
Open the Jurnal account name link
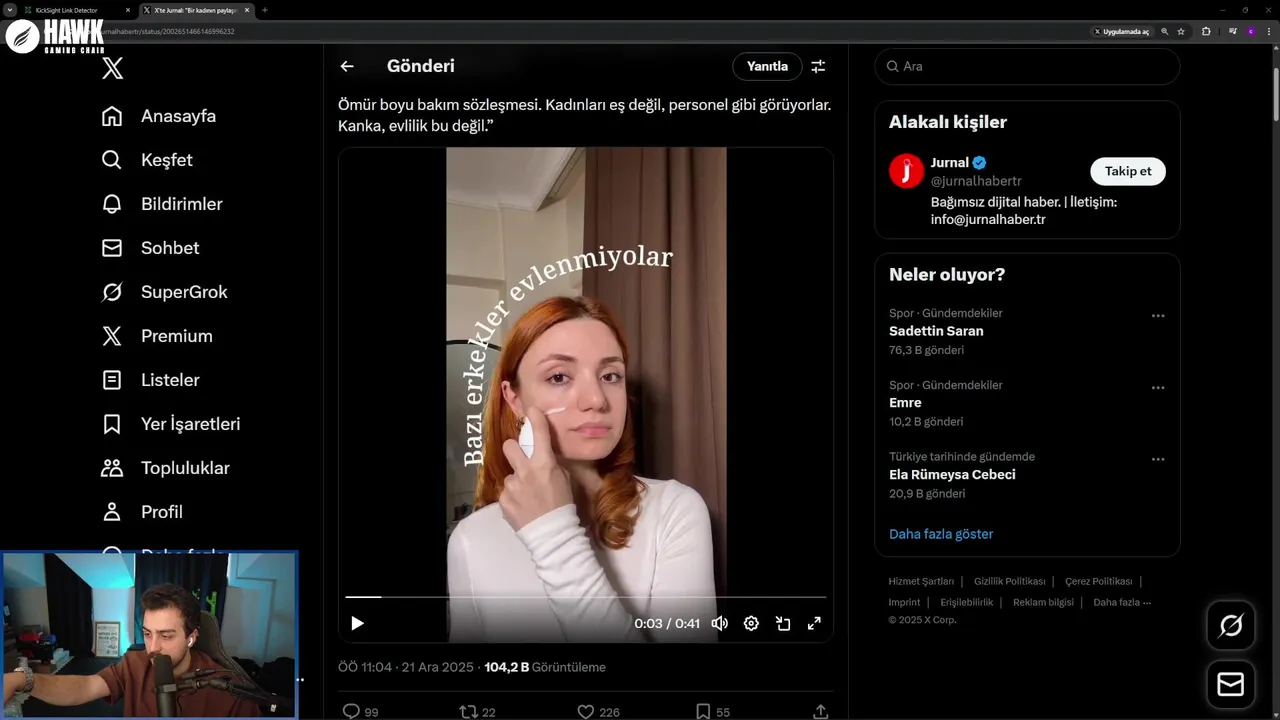click(949, 162)
